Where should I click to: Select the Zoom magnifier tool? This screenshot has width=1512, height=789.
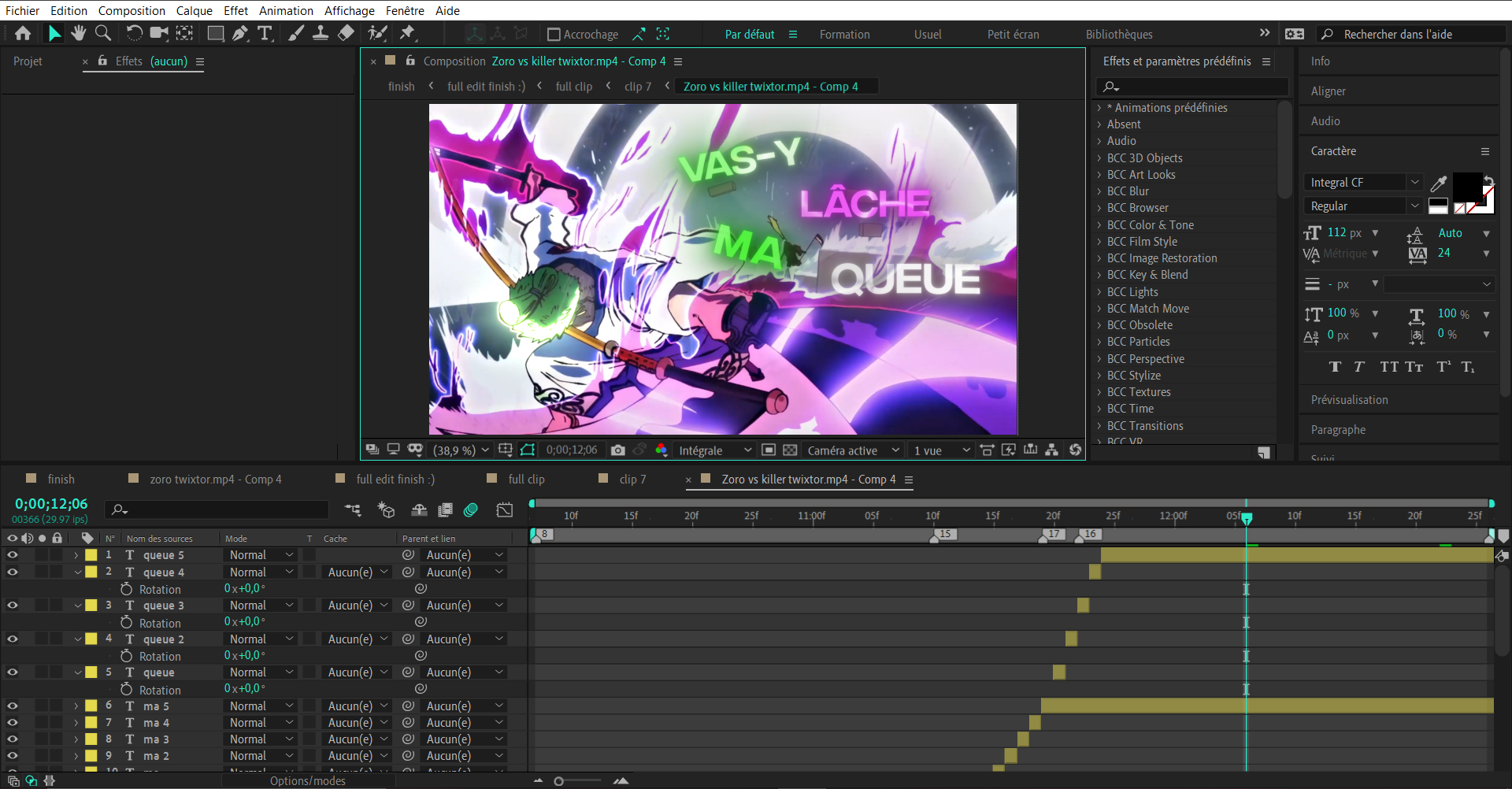tap(103, 33)
